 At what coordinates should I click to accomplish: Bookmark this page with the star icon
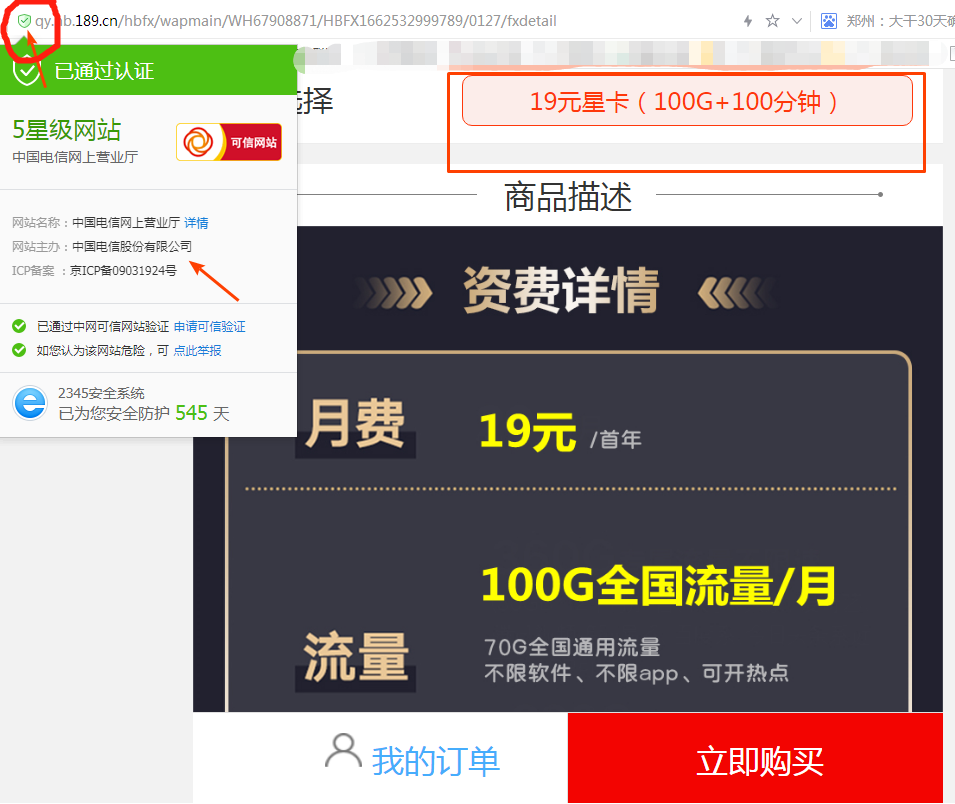[772, 21]
